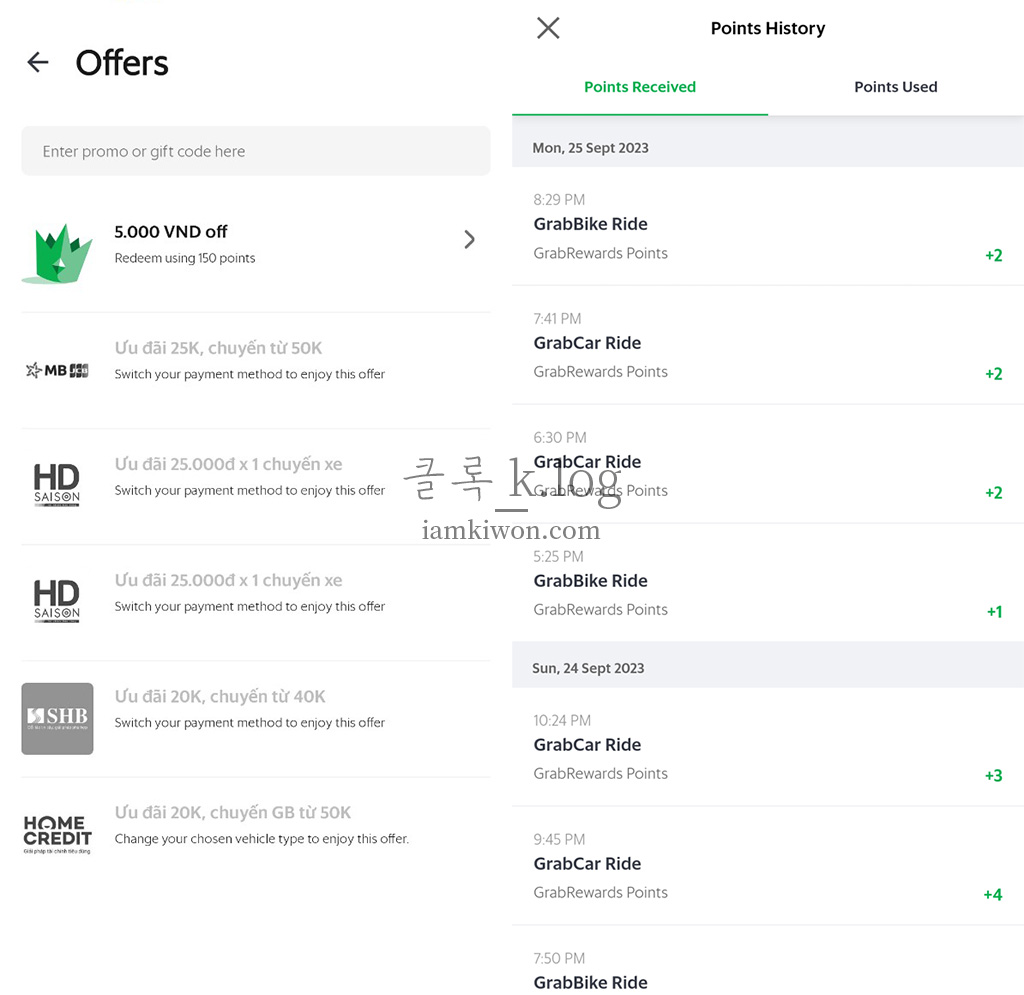Close the Points History screen
Image resolution: width=1024 pixels, height=995 pixels.
click(x=548, y=28)
